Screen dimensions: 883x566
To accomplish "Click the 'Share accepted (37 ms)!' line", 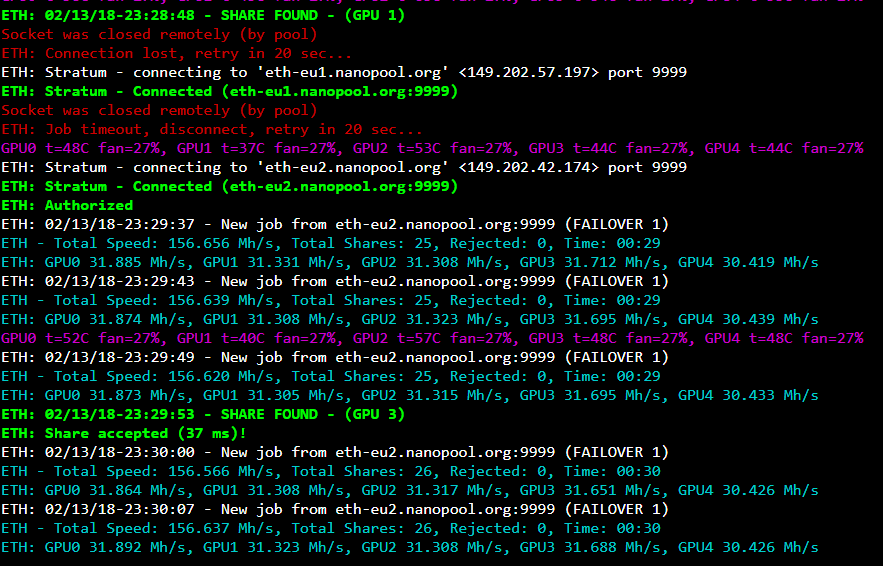I will click(124, 434).
